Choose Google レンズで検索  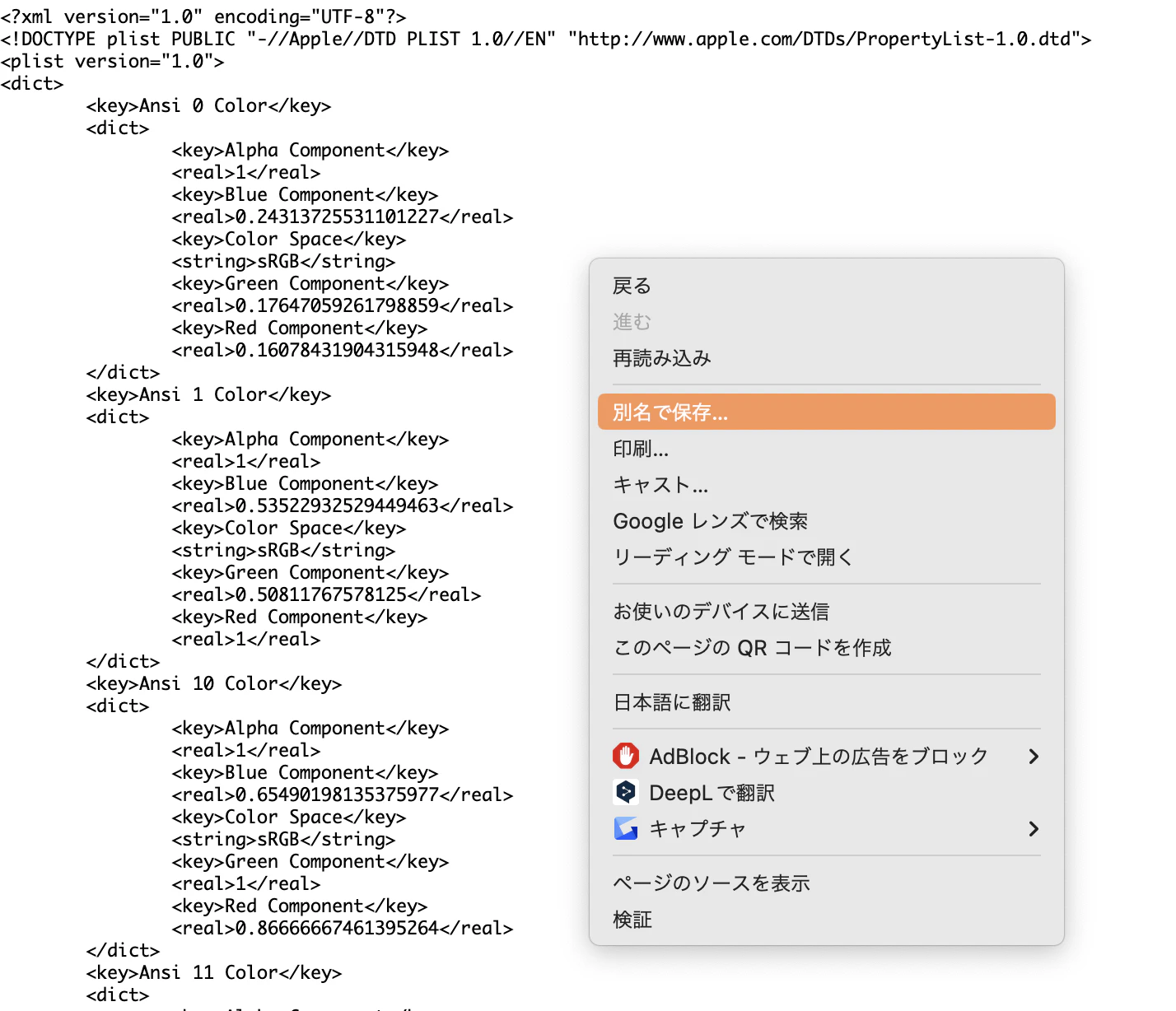[x=827, y=521]
